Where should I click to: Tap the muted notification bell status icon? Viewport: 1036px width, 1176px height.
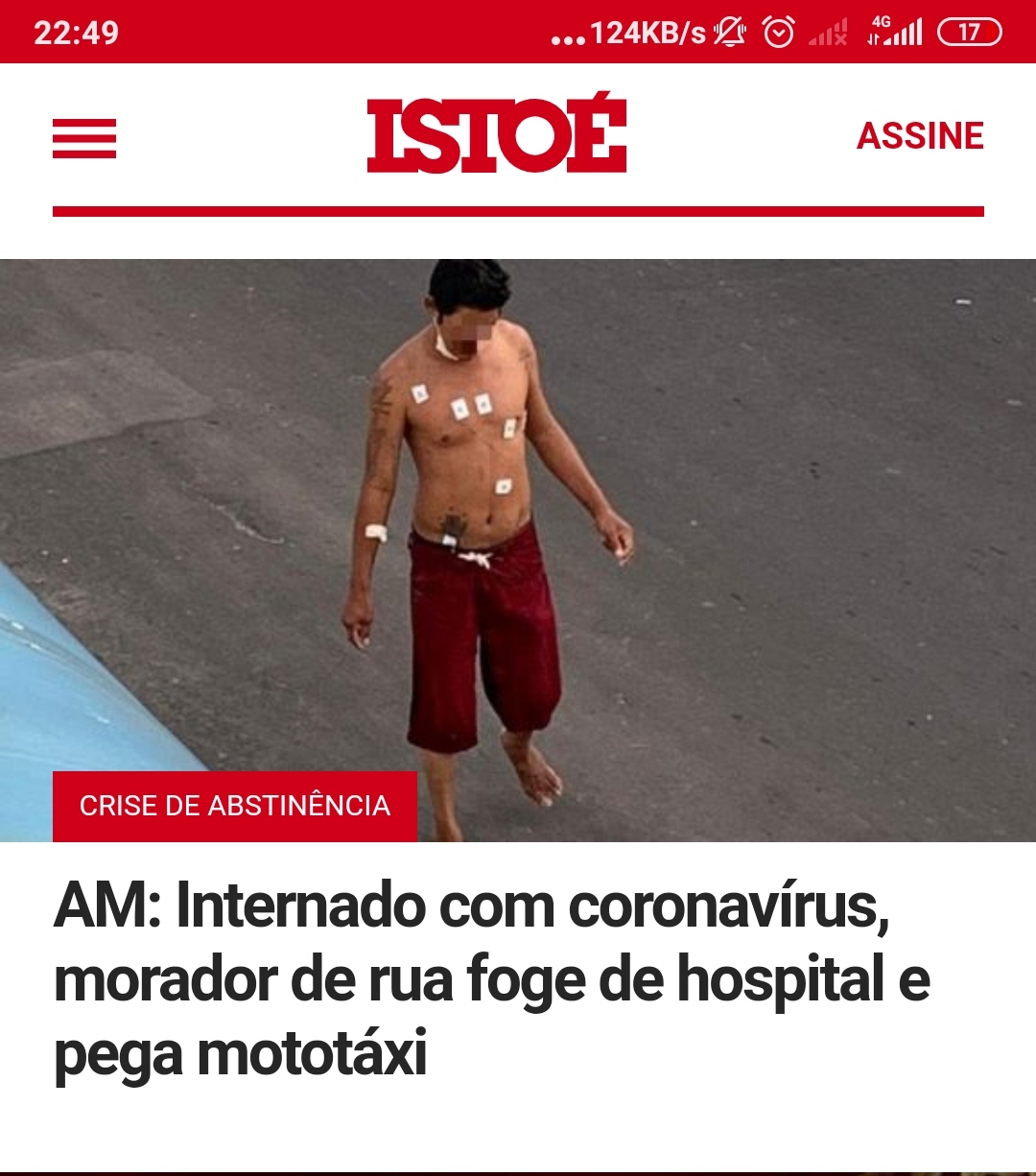[x=730, y=33]
